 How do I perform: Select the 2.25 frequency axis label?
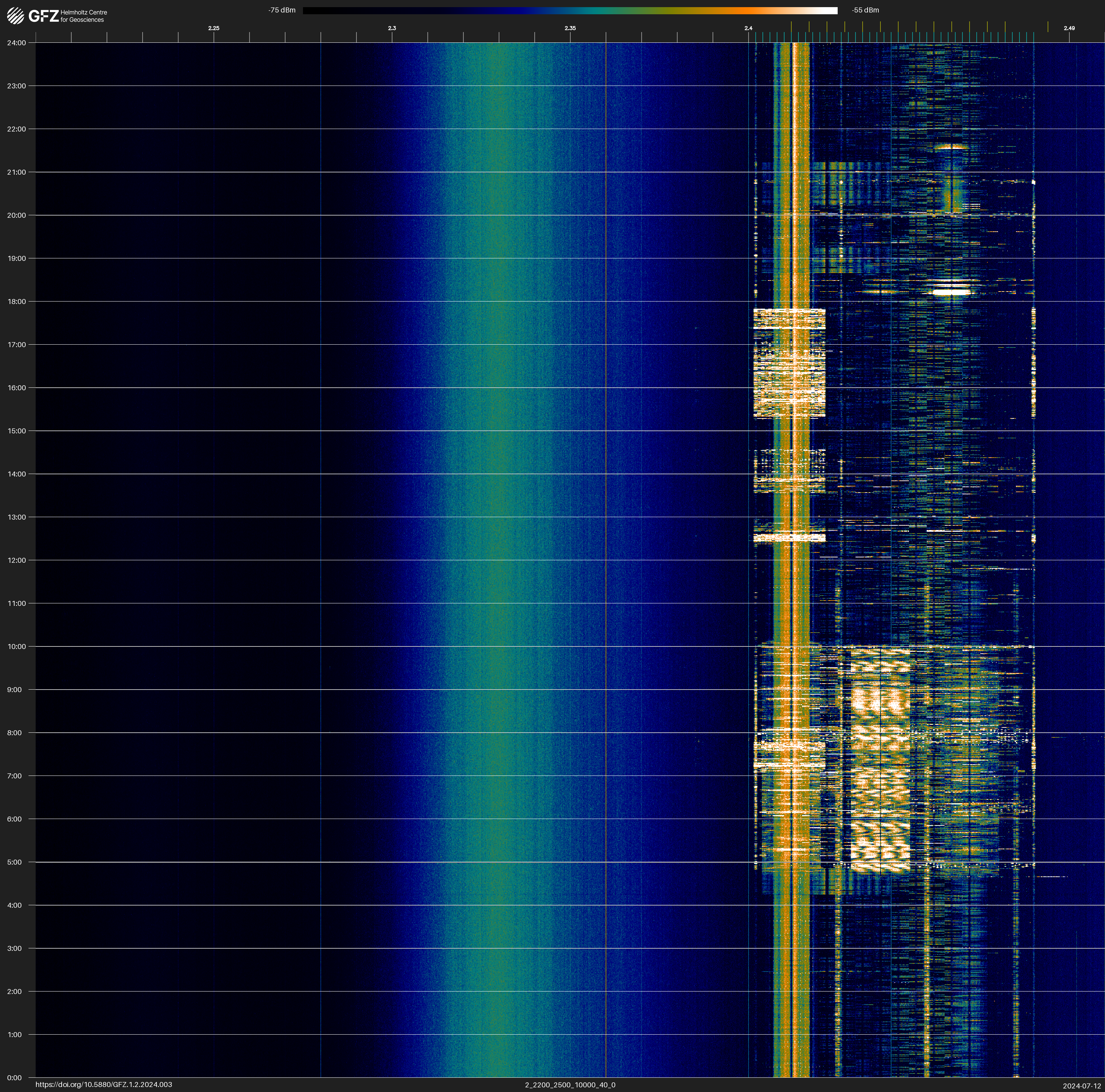click(x=213, y=28)
